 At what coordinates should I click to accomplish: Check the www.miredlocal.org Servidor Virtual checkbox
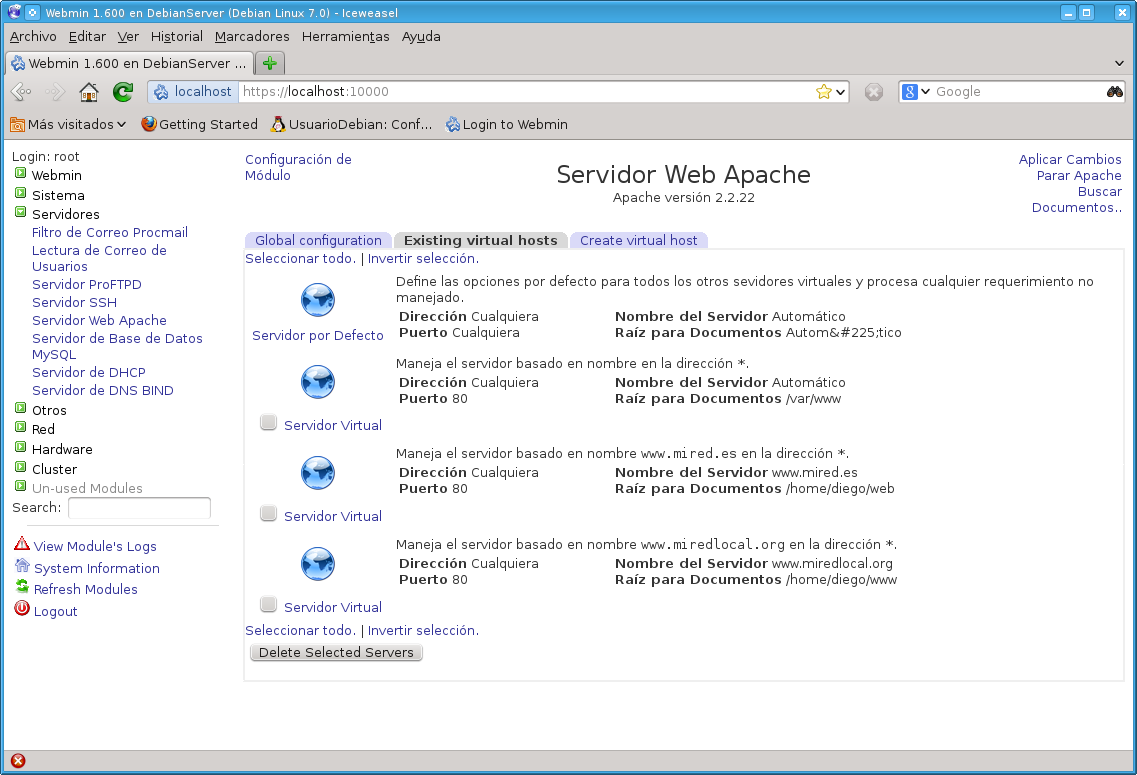tap(268, 604)
